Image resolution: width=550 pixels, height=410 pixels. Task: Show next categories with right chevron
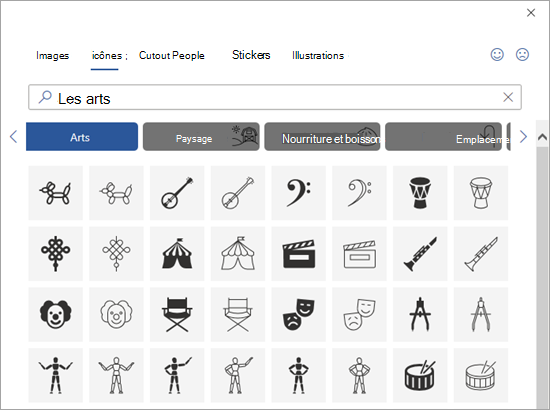pyautogui.click(x=523, y=137)
